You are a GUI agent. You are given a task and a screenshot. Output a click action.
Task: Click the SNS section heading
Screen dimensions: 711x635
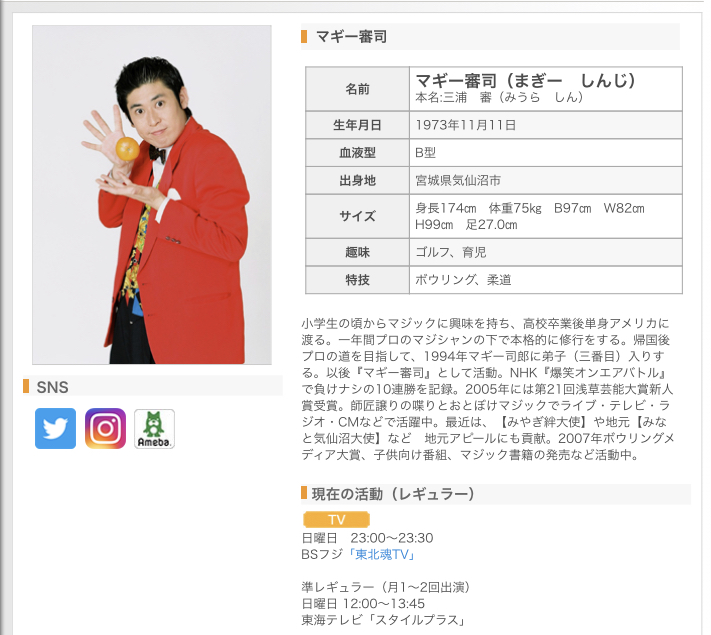52,387
